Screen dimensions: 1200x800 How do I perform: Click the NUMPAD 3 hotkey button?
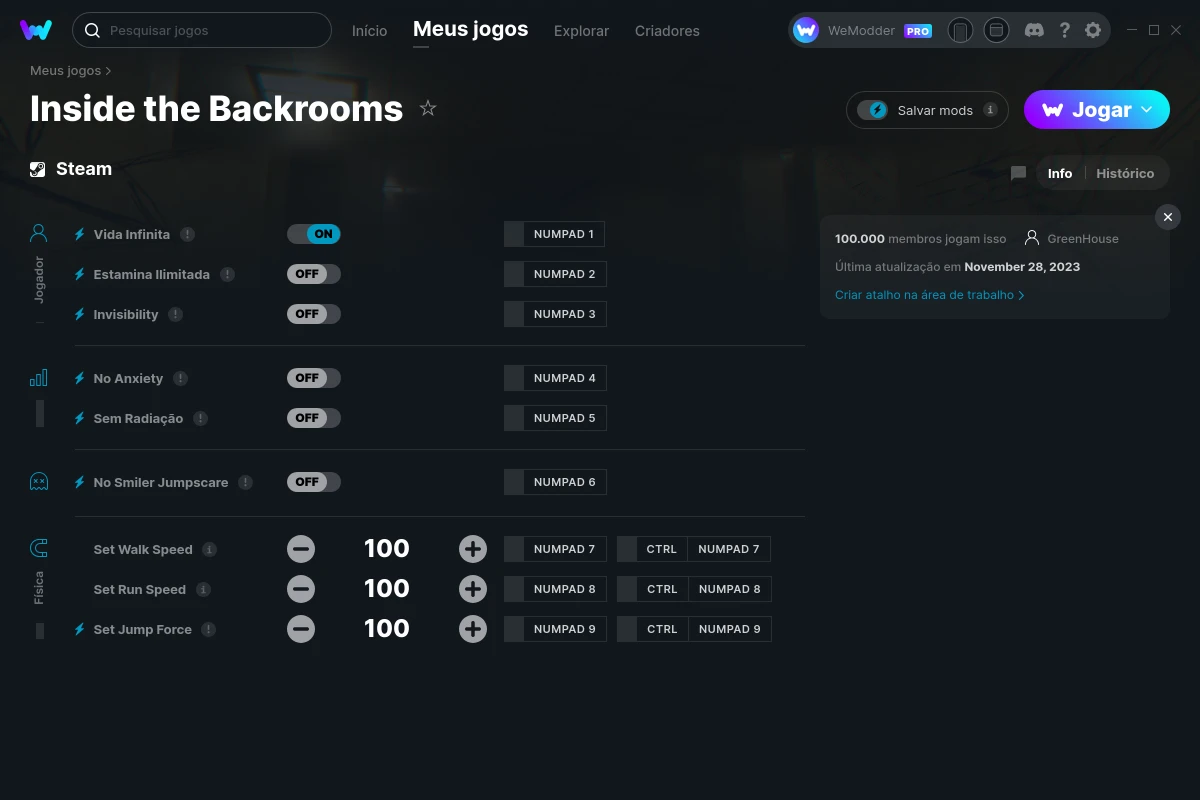click(555, 314)
